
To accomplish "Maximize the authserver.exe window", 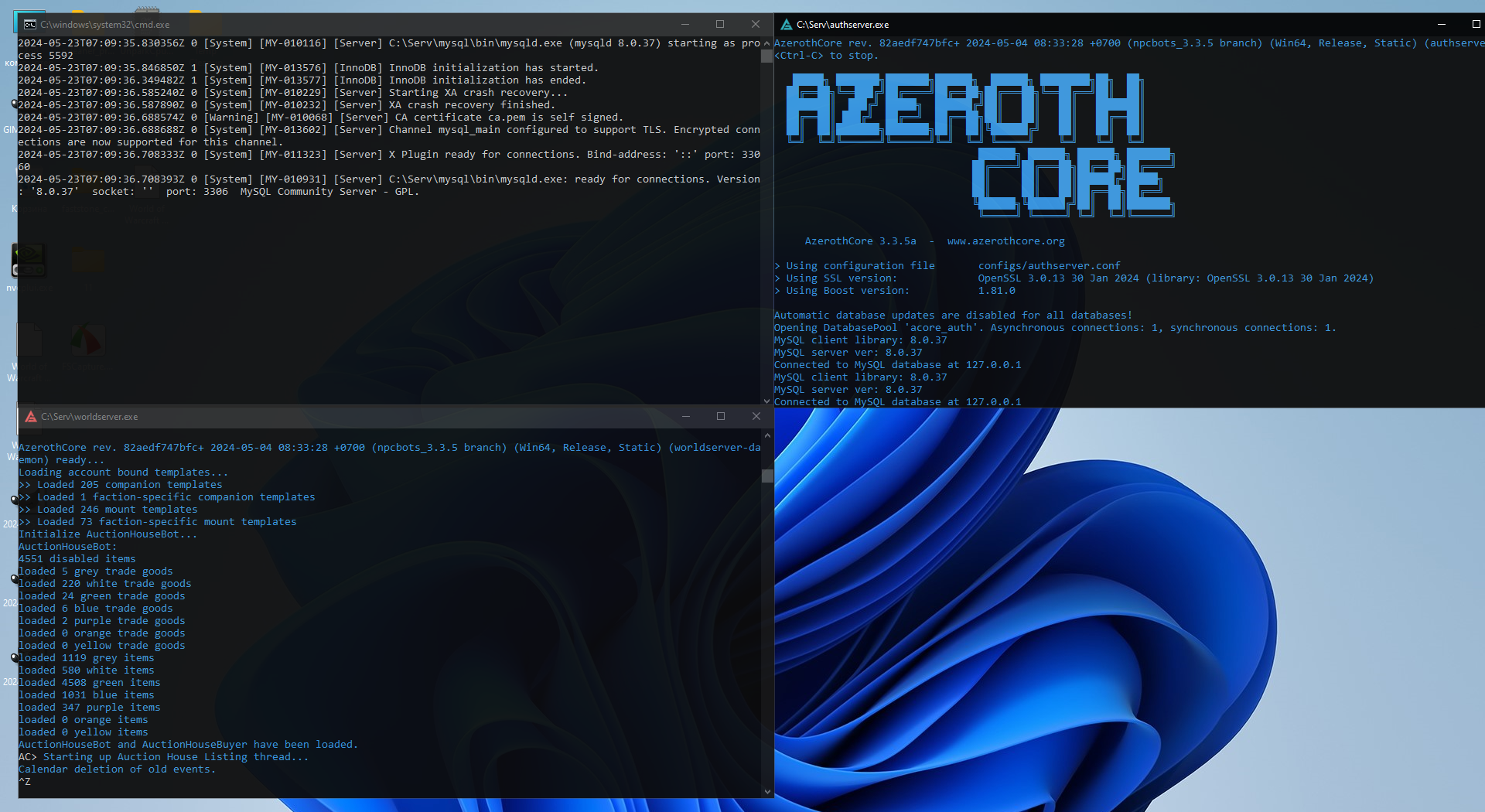I will tap(1476, 25).
